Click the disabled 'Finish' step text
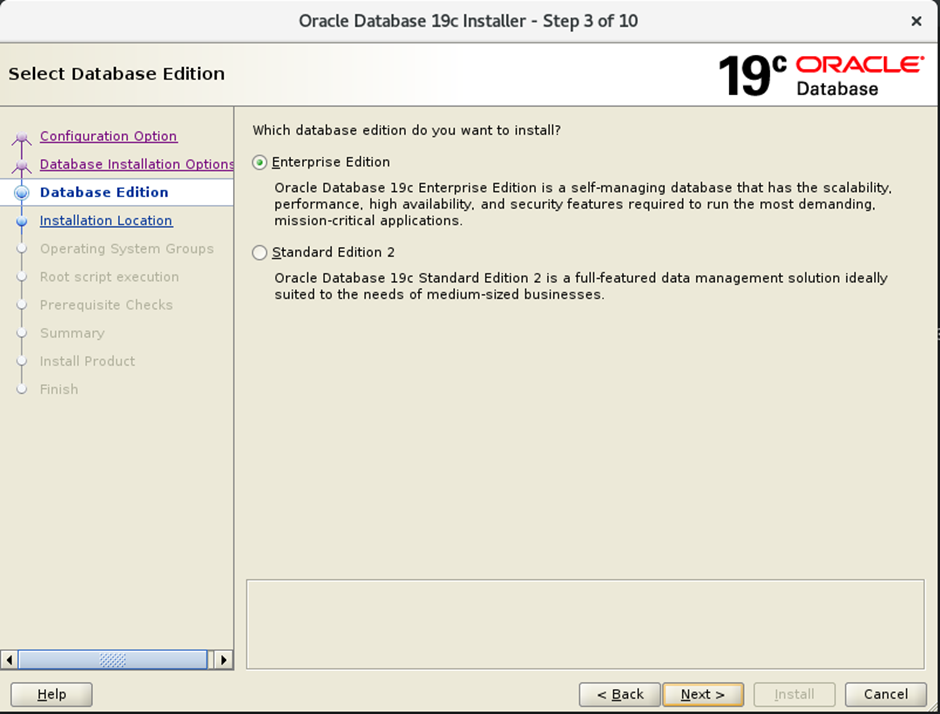The image size is (940, 714). (59, 390)
